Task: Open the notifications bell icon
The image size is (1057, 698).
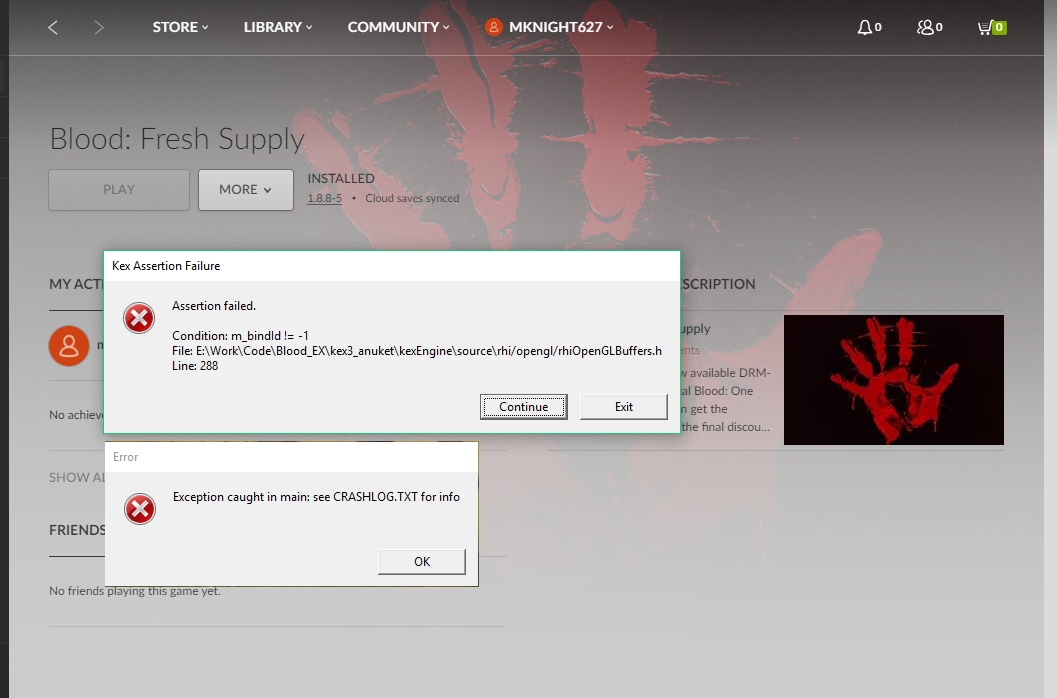Action: (x=864, y=27)
